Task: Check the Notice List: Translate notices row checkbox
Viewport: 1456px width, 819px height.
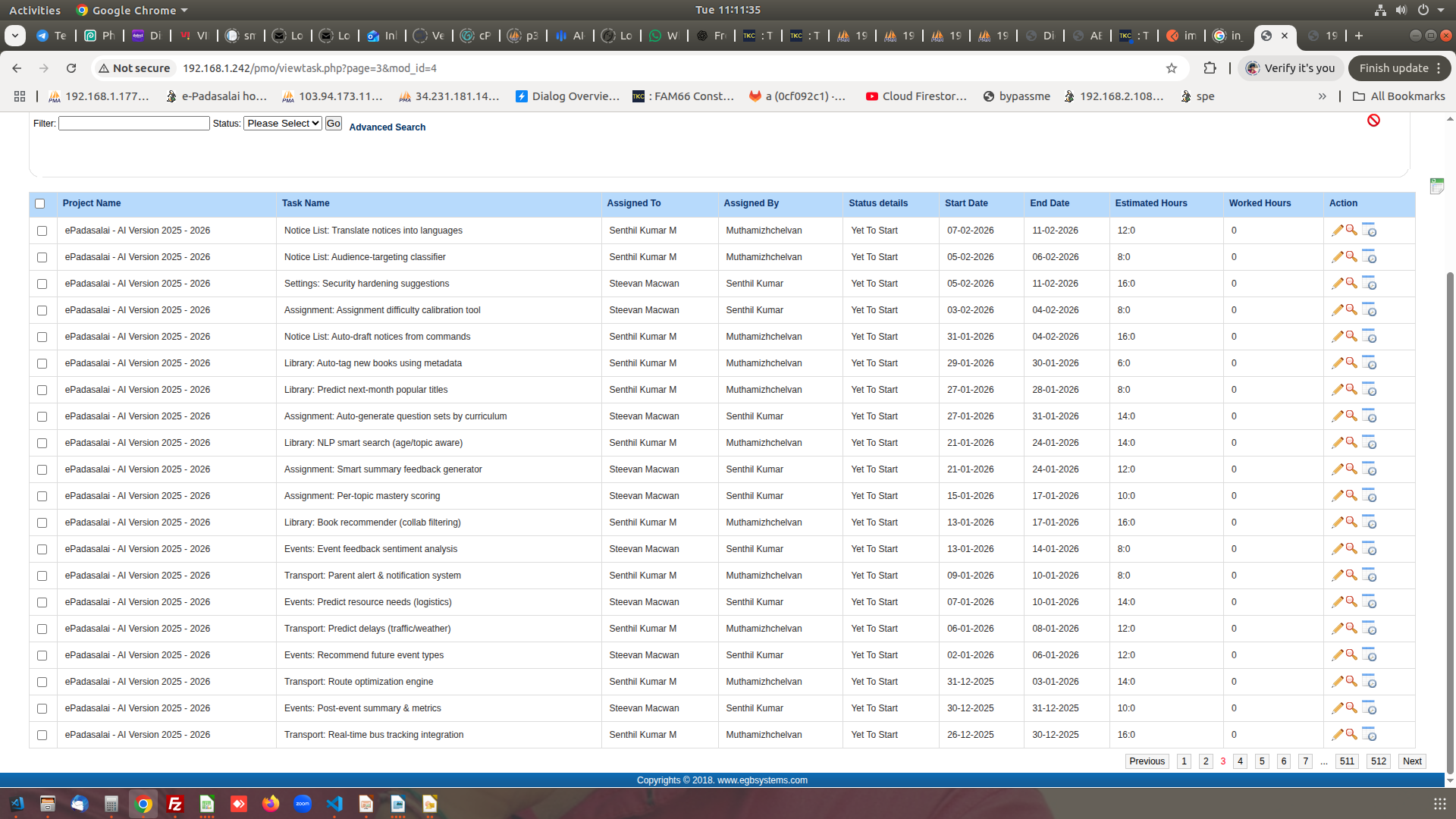Action: [x=42, y=231]
